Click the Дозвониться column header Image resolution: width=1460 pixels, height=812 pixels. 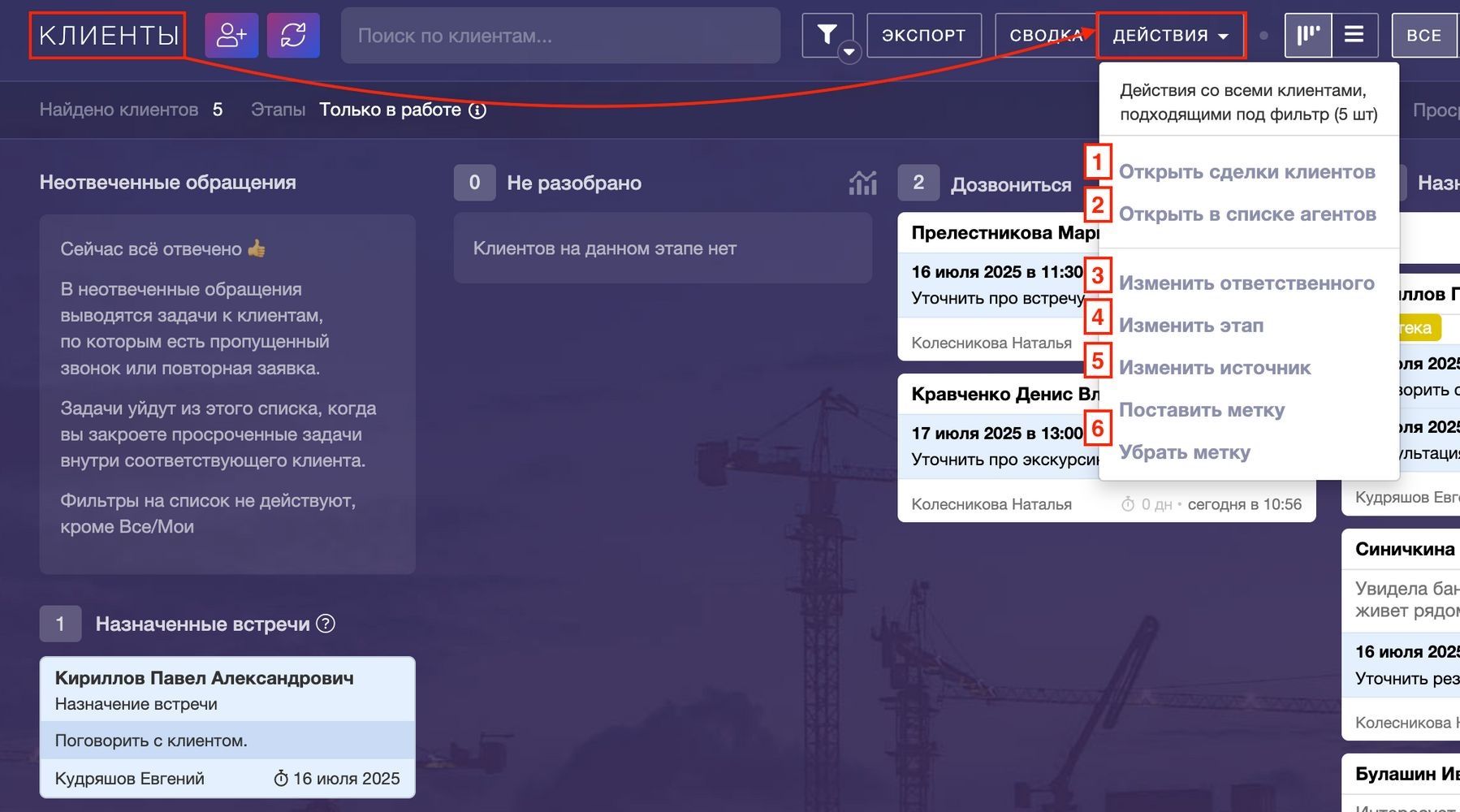pos(1011,184)
